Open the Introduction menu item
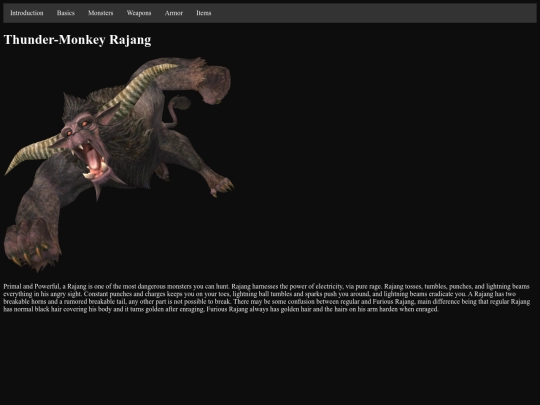The image size is (540, 405). click(x=27, y=13)
